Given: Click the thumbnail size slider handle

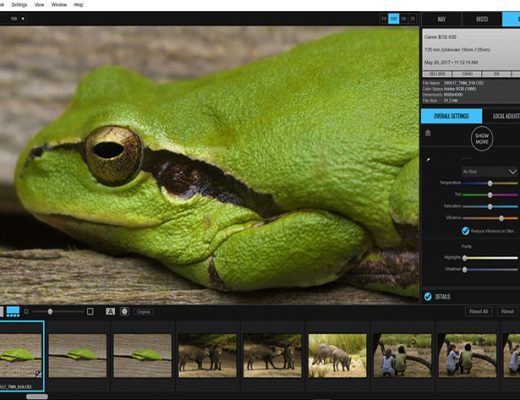Looking at the screenshot, I should pos(50,312).
